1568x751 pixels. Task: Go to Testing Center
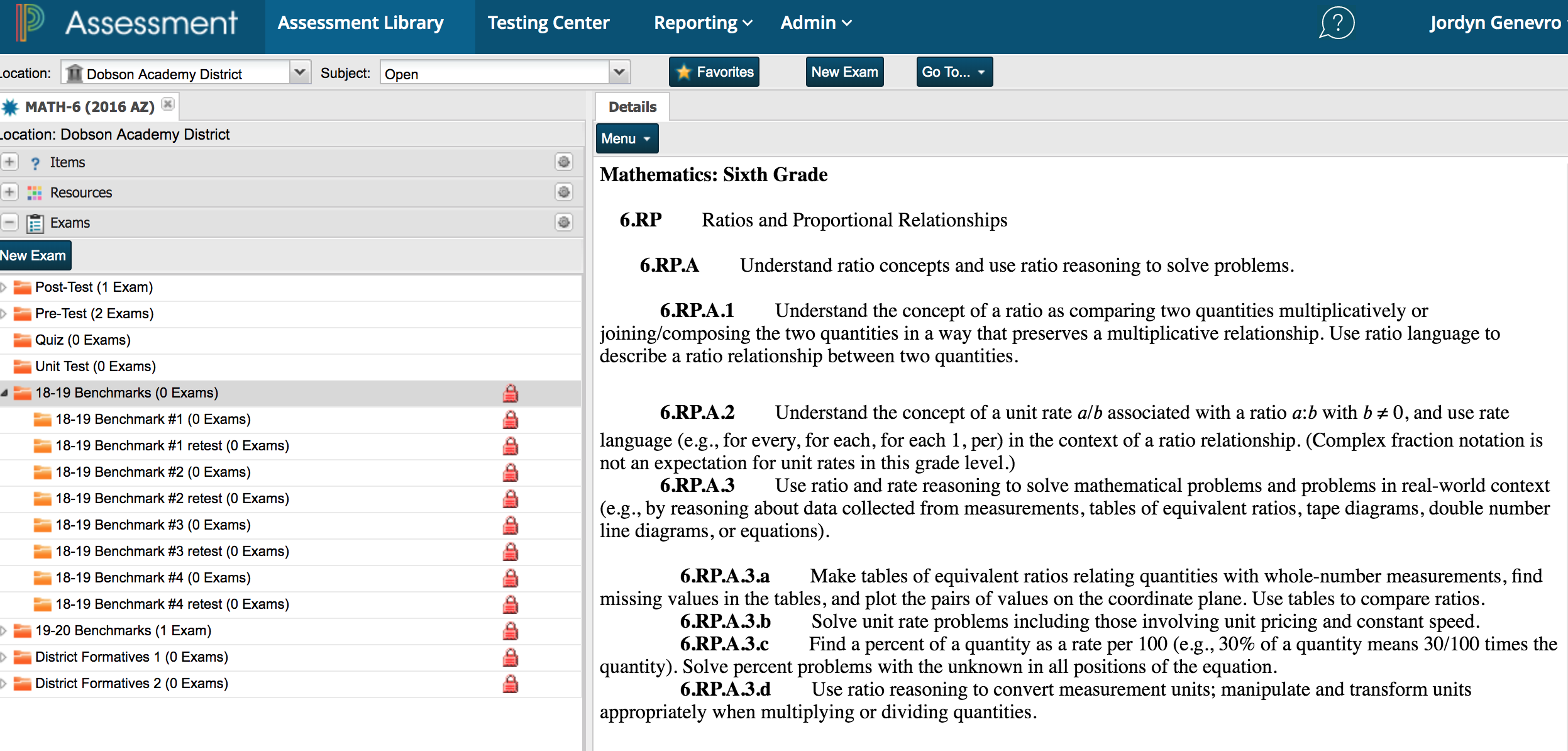(x=548, y=23)
